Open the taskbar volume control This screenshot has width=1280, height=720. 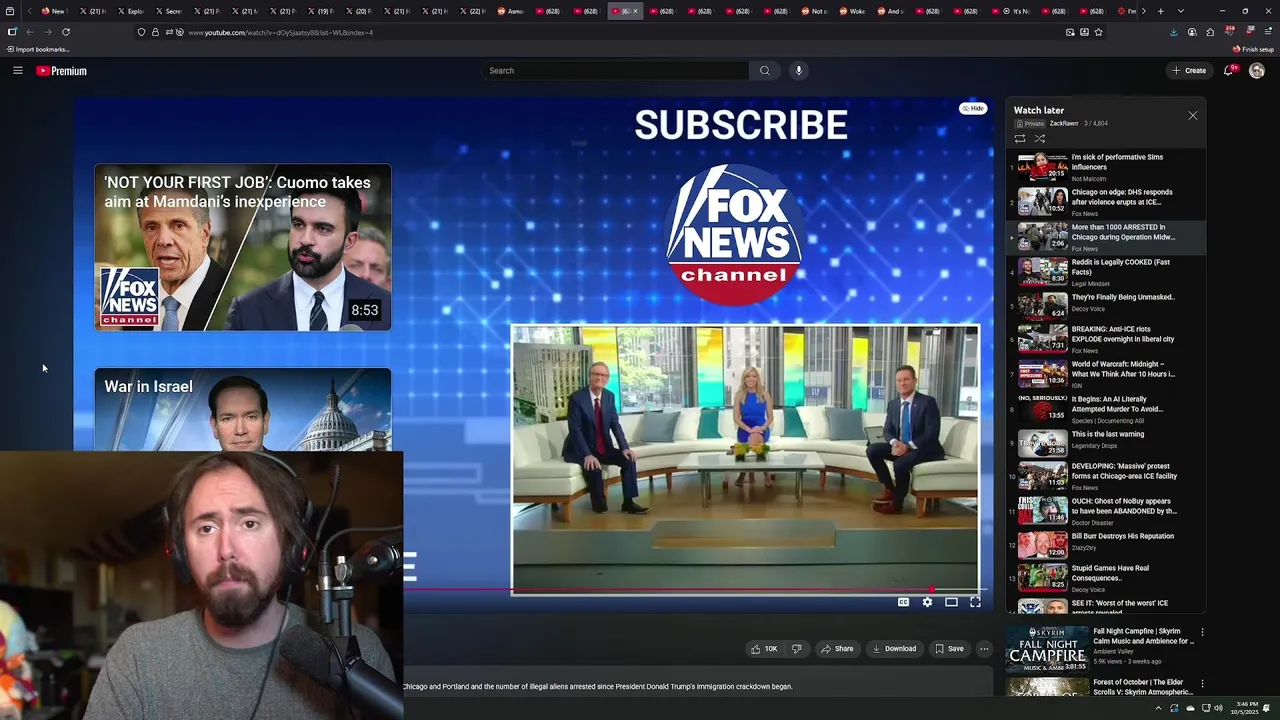pyautogui.click(x=1218, y=708)
